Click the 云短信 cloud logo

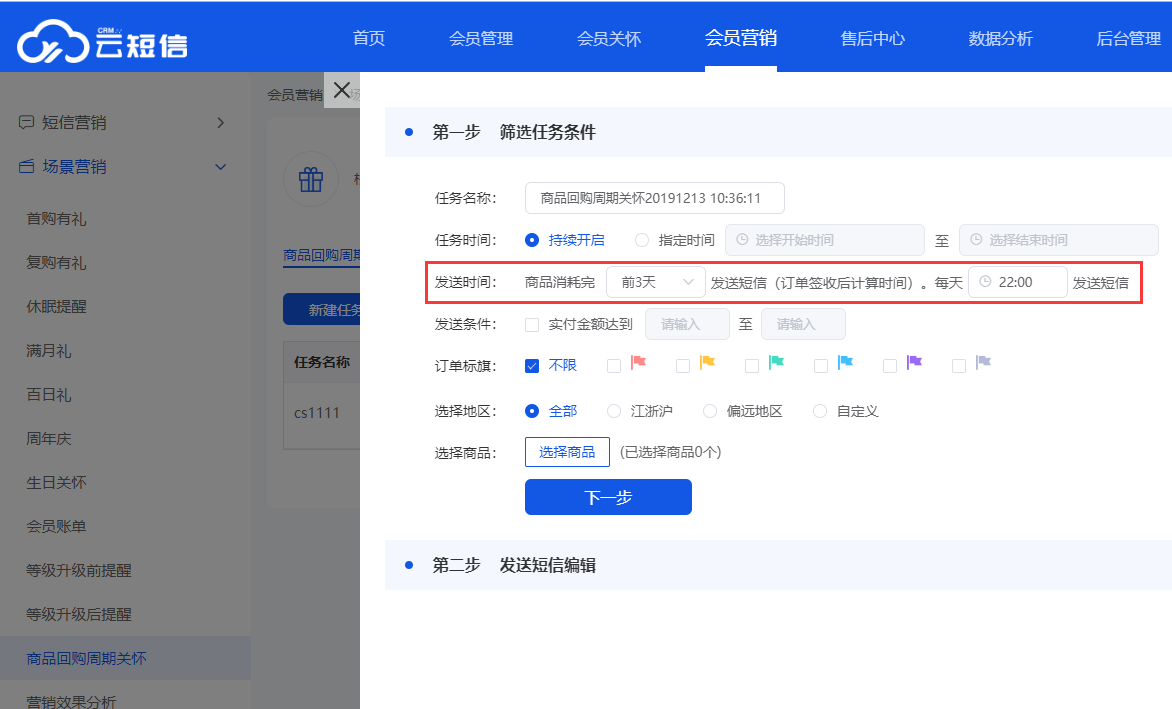(102, 41)
